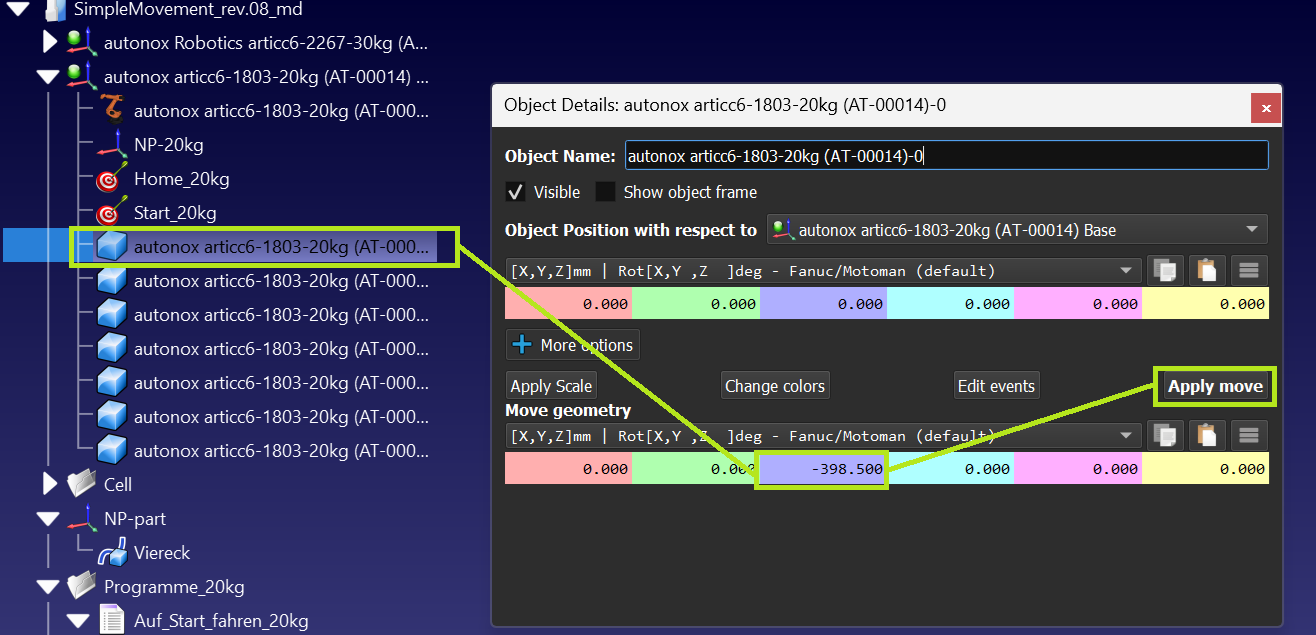1316x635 pixels.
Task: Click the NP-20kg reference frame icon
Action: (111, 145)
